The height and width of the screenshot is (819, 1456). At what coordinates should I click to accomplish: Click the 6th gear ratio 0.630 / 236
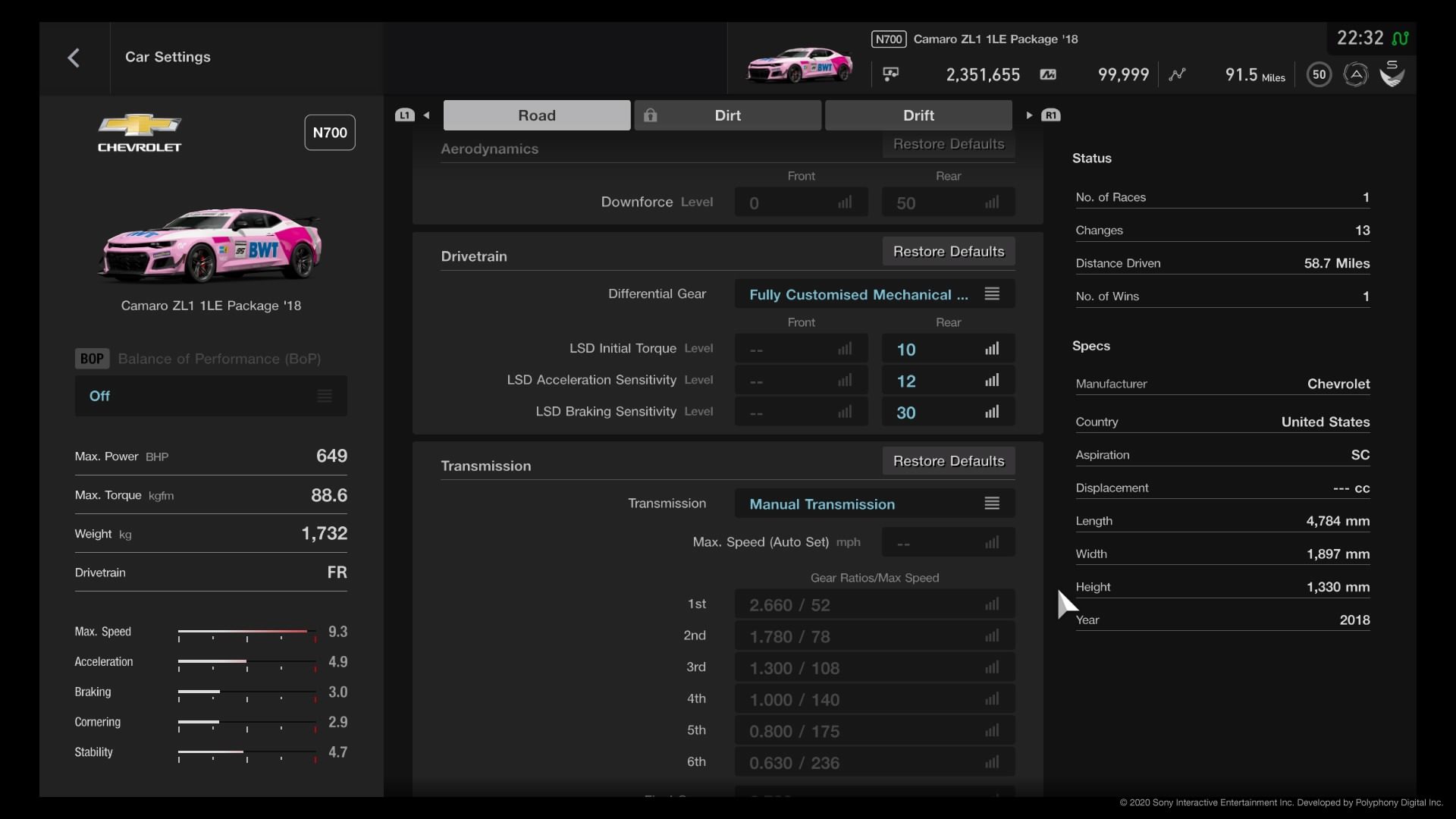tap(874, 762)
